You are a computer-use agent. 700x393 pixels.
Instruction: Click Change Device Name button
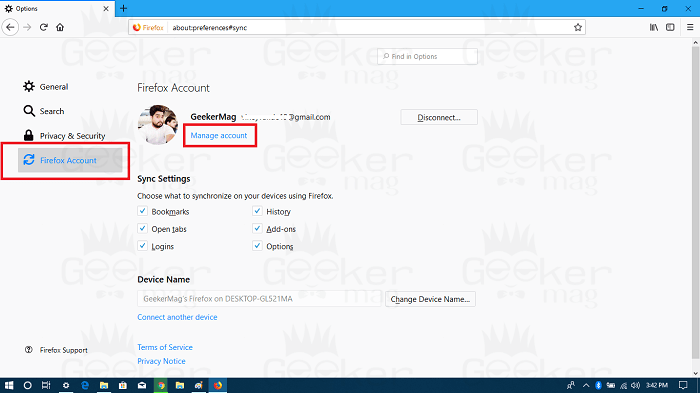[430, 299]
